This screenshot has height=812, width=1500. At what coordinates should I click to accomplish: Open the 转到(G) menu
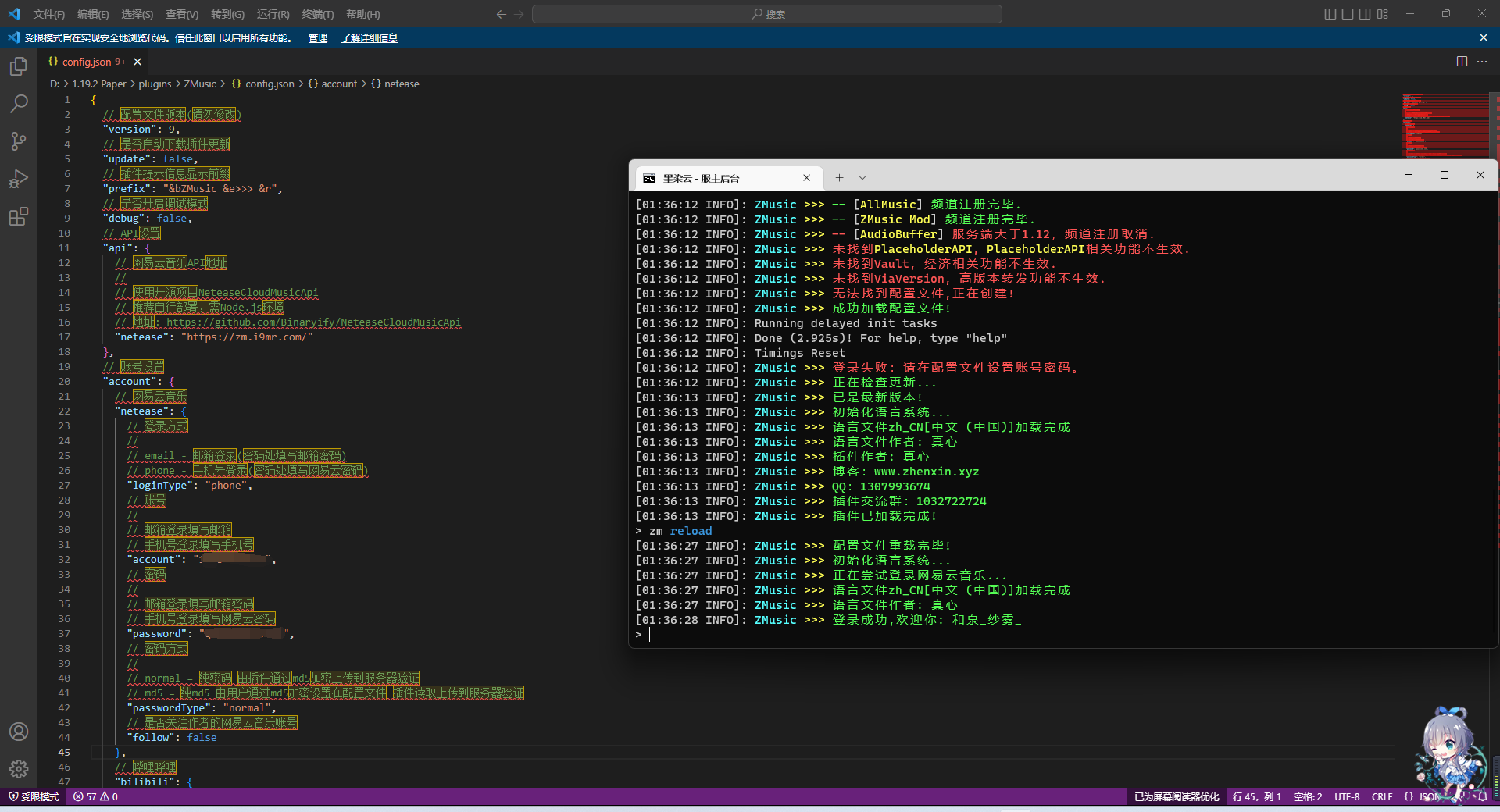[227, 14]
